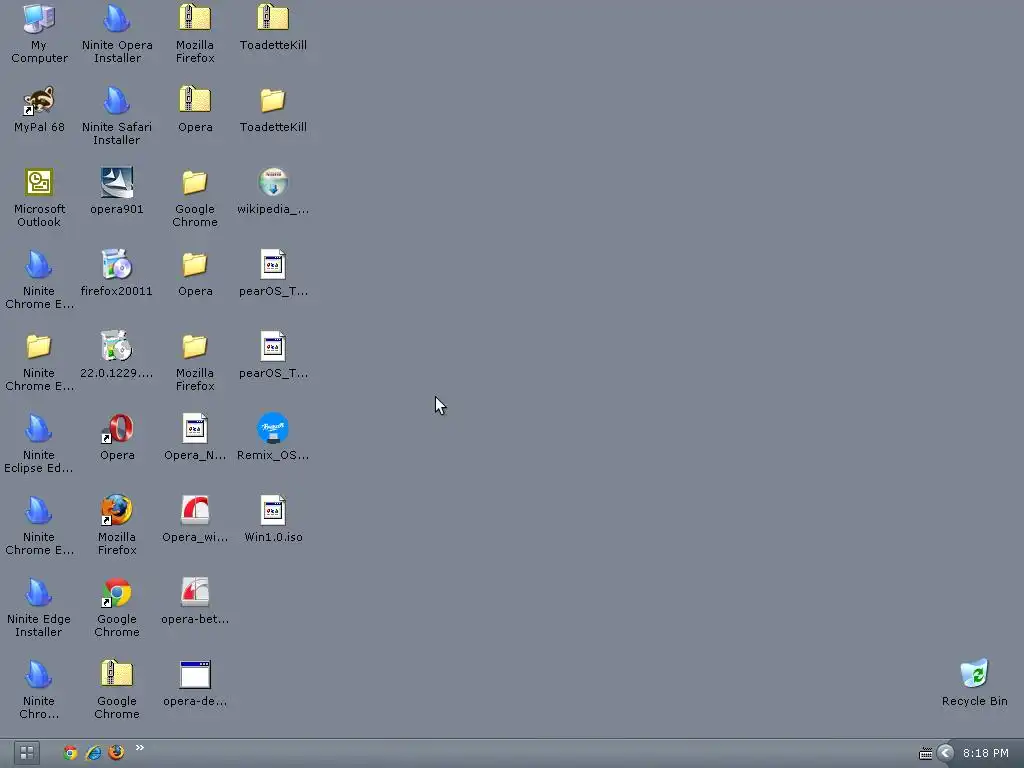Open the Ninite Chrome E... yellow folder
This screenshot has height=768, width=1024.
39,347
